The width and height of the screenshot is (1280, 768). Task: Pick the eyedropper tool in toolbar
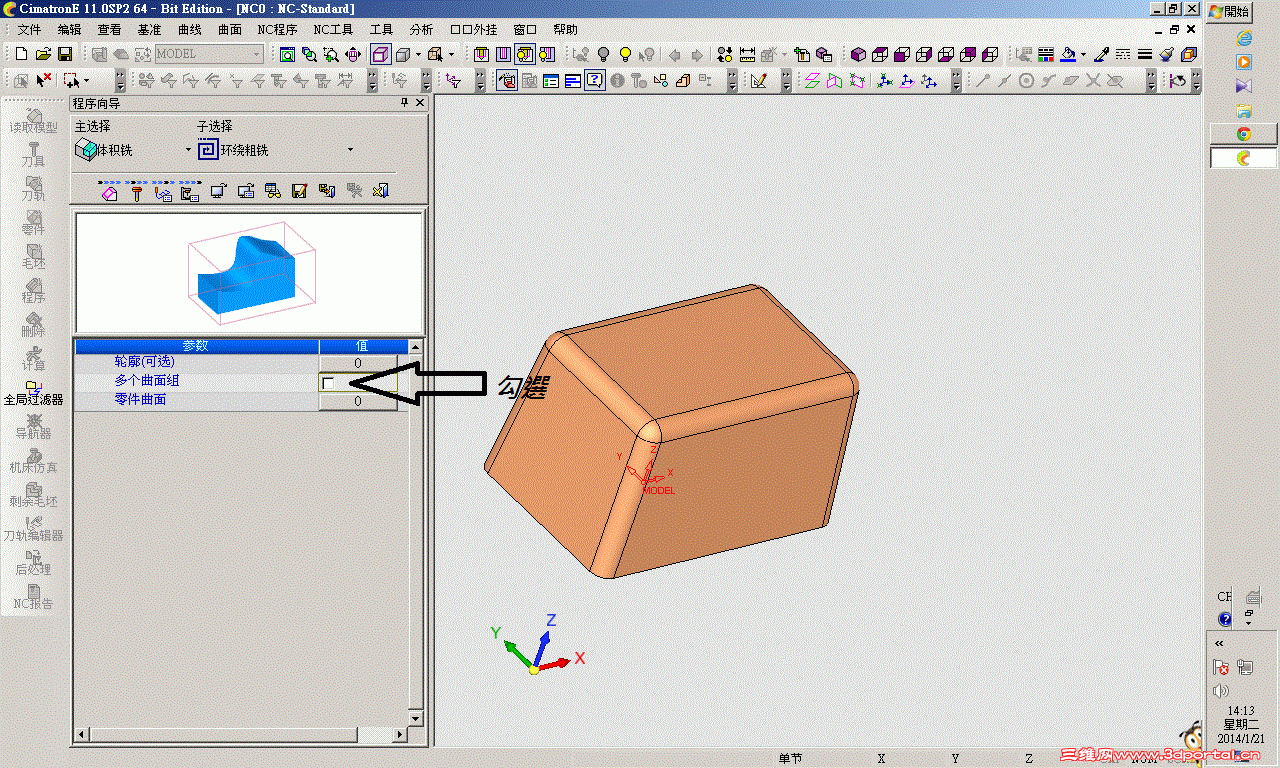1102,54
